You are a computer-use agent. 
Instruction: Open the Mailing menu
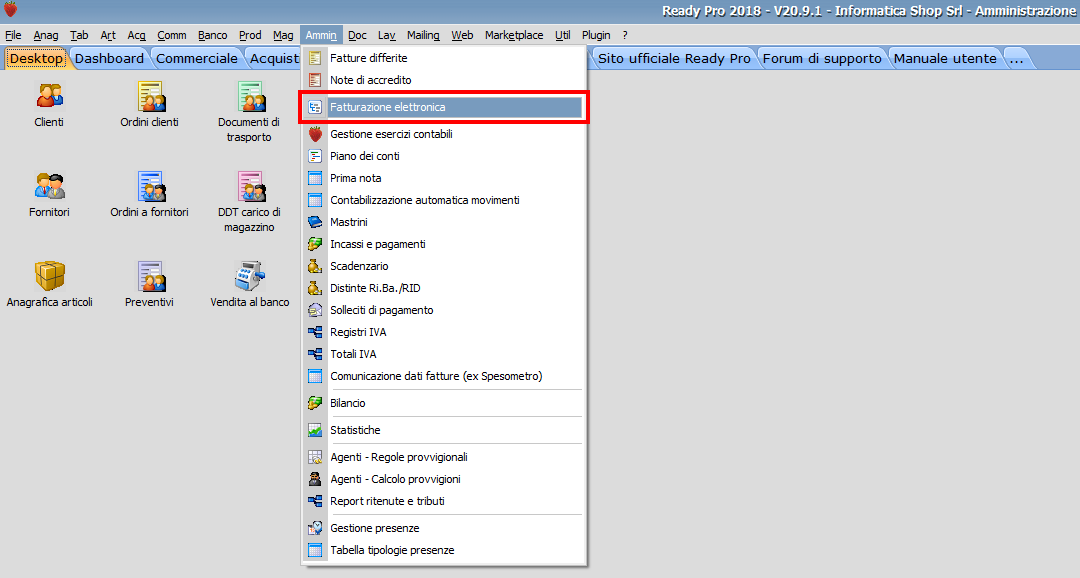tap(423, 35)
